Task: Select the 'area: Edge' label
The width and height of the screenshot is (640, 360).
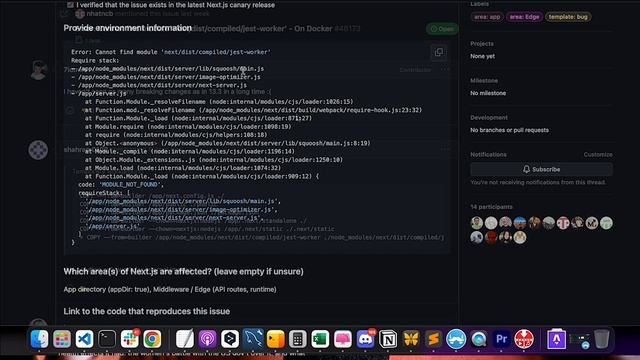Action: [x=524, y=17]
